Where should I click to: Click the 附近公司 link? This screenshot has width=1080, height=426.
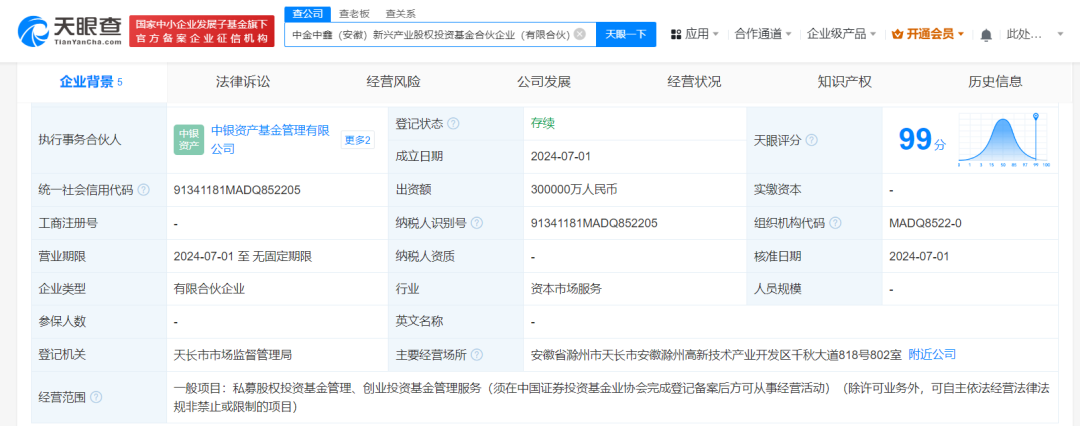(x=932, y=355)
